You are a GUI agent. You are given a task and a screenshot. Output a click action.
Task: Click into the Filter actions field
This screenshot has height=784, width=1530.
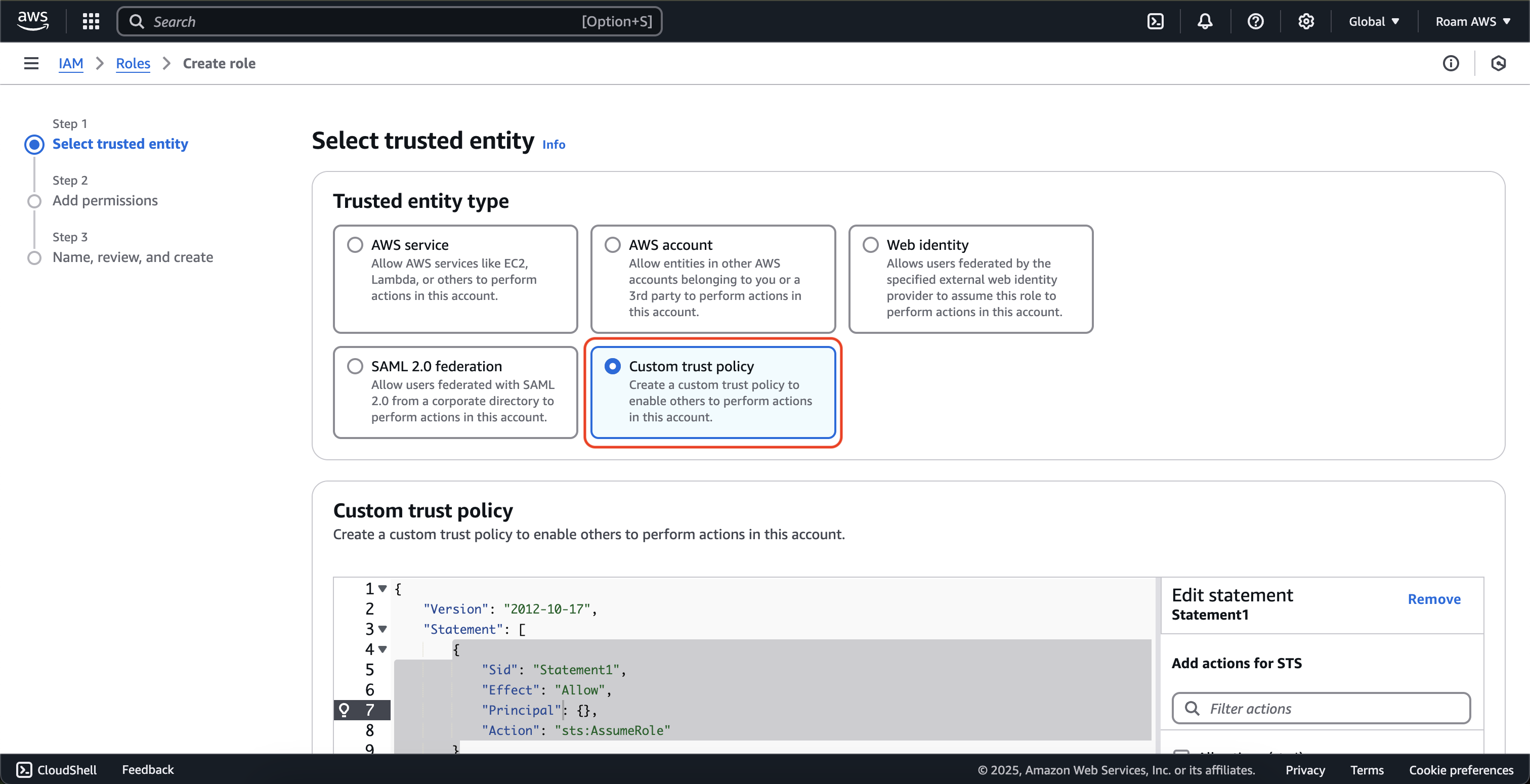coord(1321,708)
